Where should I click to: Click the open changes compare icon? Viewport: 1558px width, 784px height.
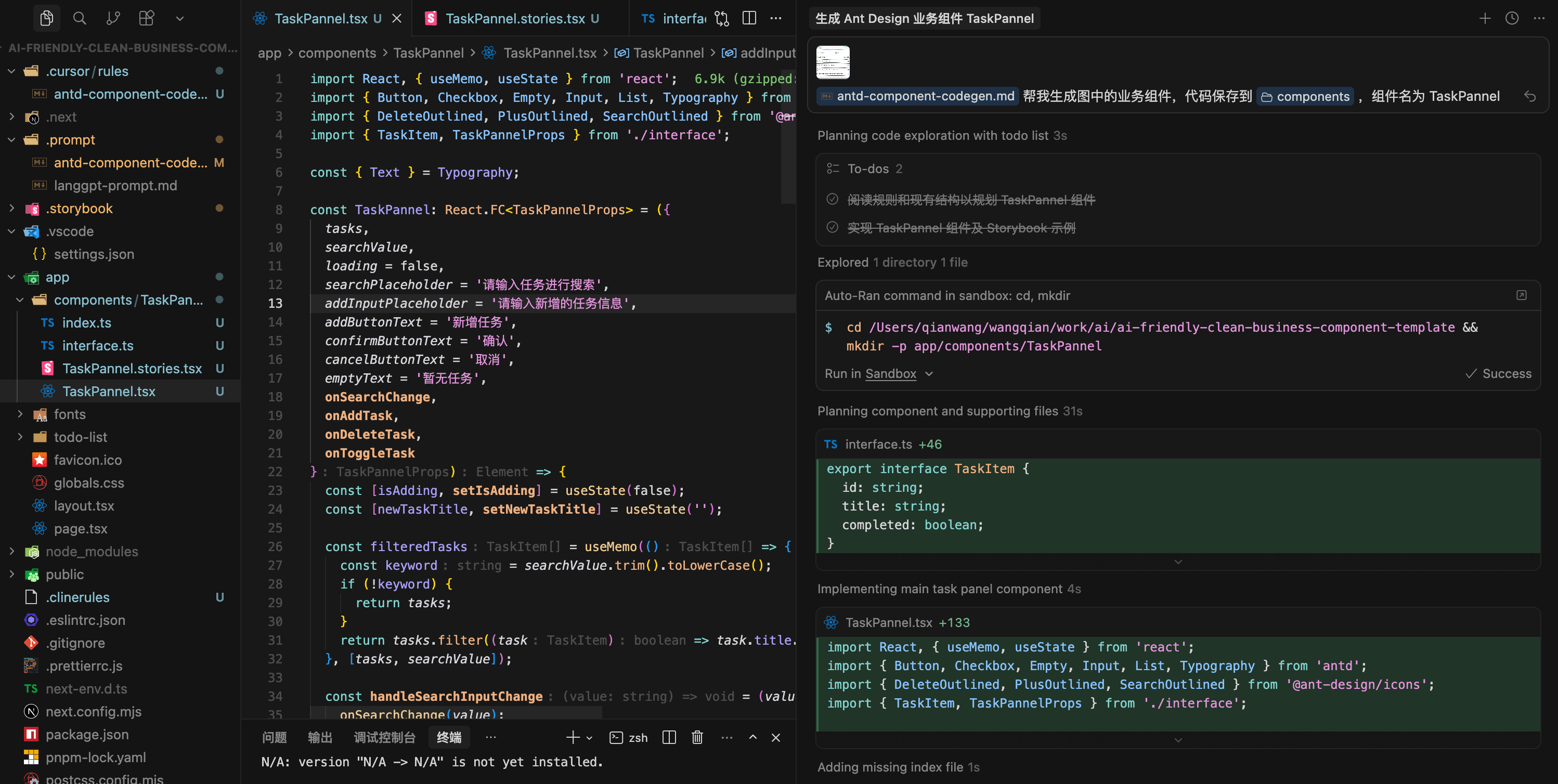[x=721, y=18]
